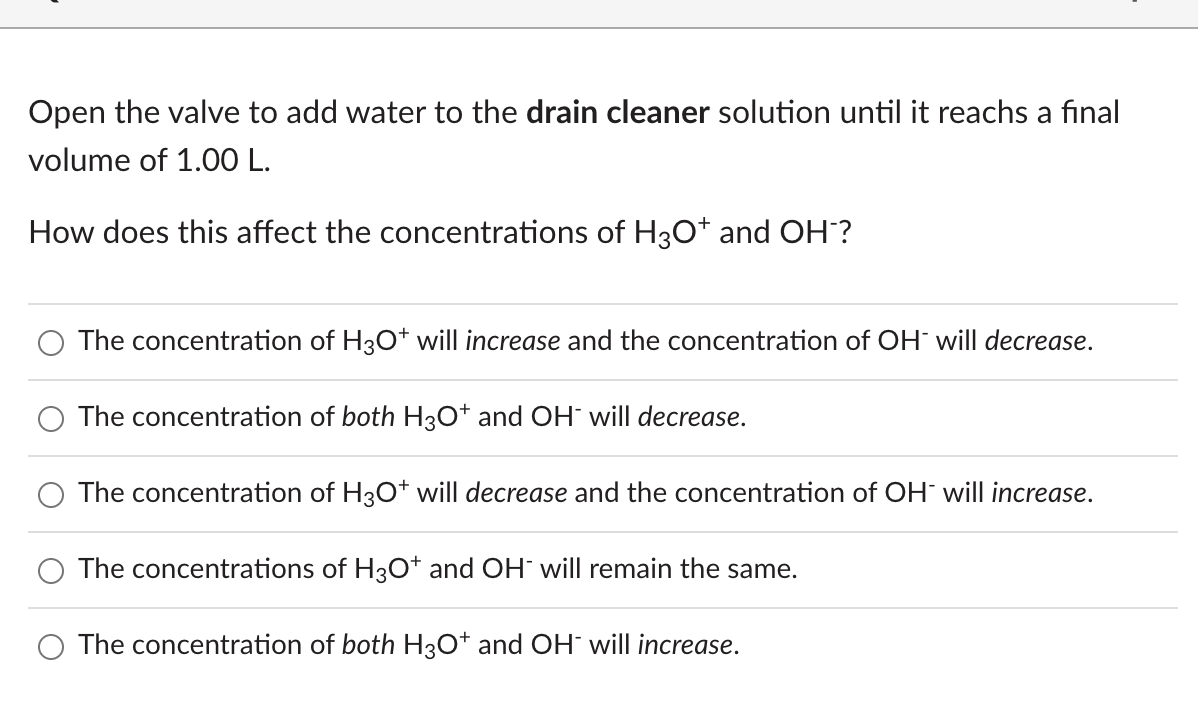
Task: Select radio for H3O+ decrease, OH- increase
Action: coord(51,495)
